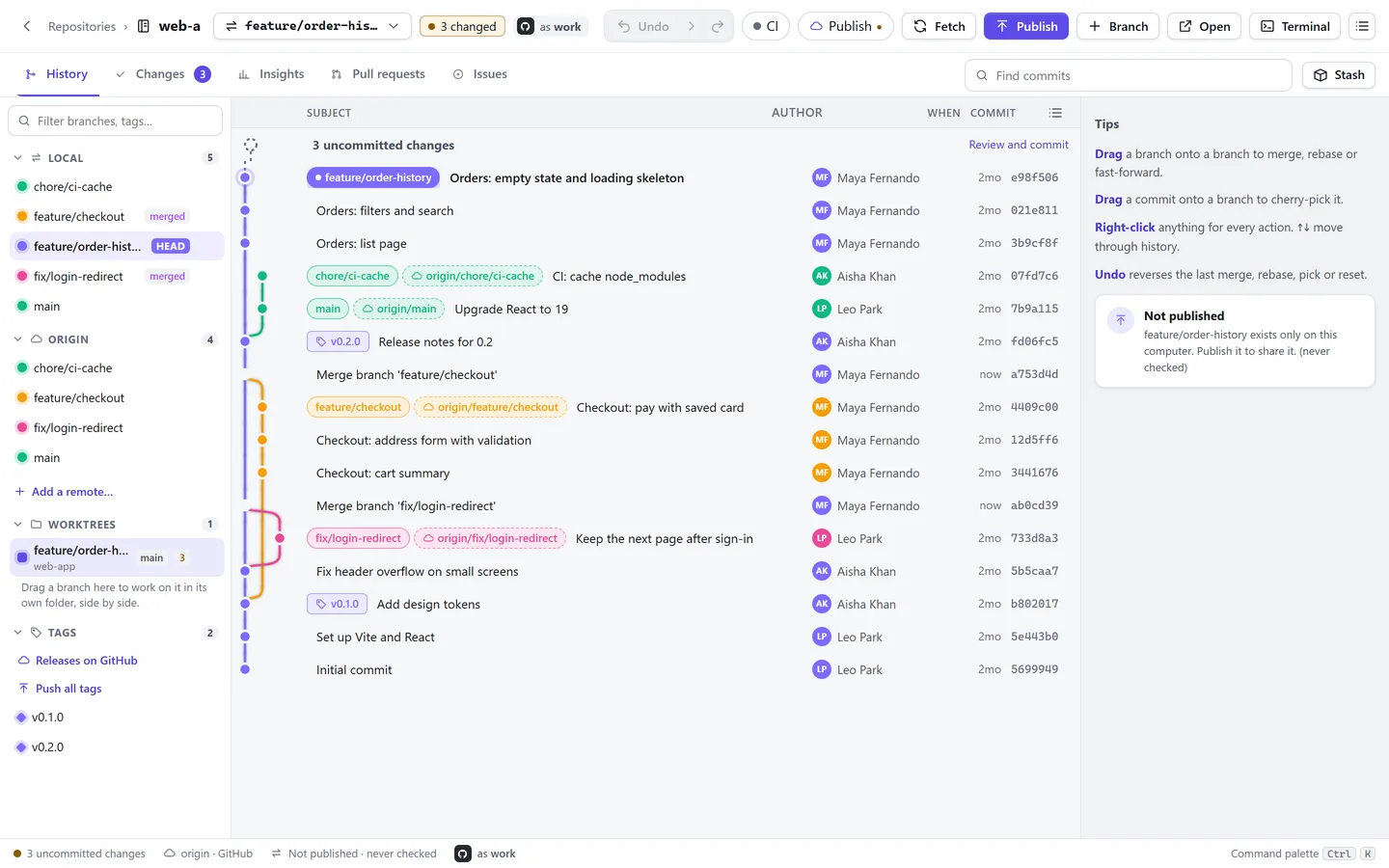Viewport: 1389px width, 868px height.
Task: Open the Pull requests tab
Action: [x=378, y=74]
